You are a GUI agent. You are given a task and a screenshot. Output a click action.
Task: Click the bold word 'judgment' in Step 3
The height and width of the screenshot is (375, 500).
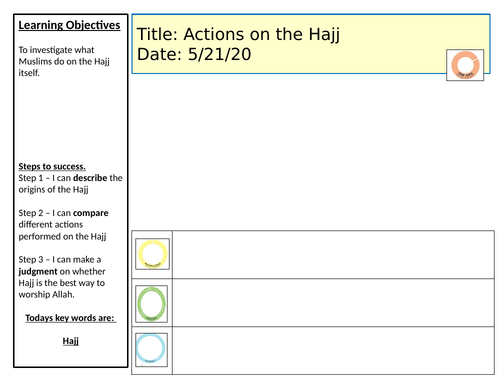tap(38, 272)
